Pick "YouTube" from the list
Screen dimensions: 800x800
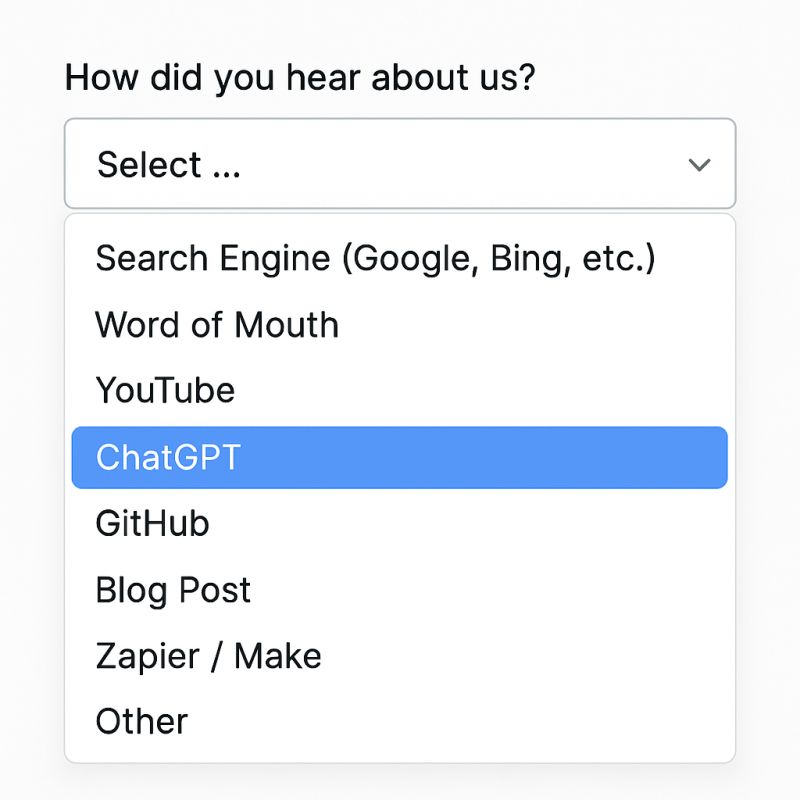click(165, 390)
